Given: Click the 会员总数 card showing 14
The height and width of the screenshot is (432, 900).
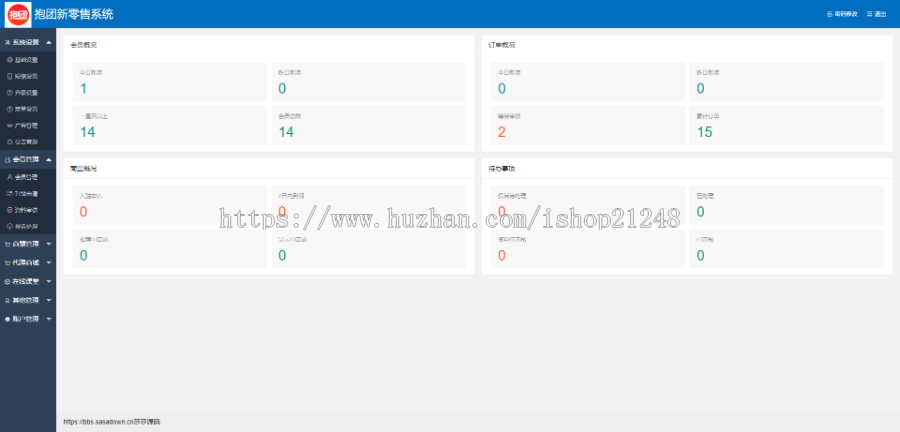Looking at the screenshot, I should (368, 126).
